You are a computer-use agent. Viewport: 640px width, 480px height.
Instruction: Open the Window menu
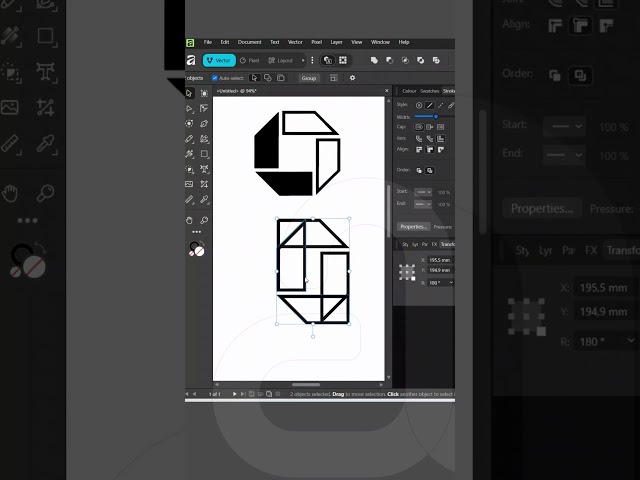(x=380, y=42)
